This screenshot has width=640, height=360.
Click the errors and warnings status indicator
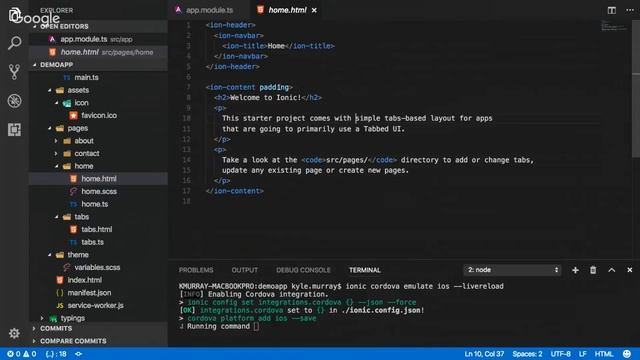(22, 354)
